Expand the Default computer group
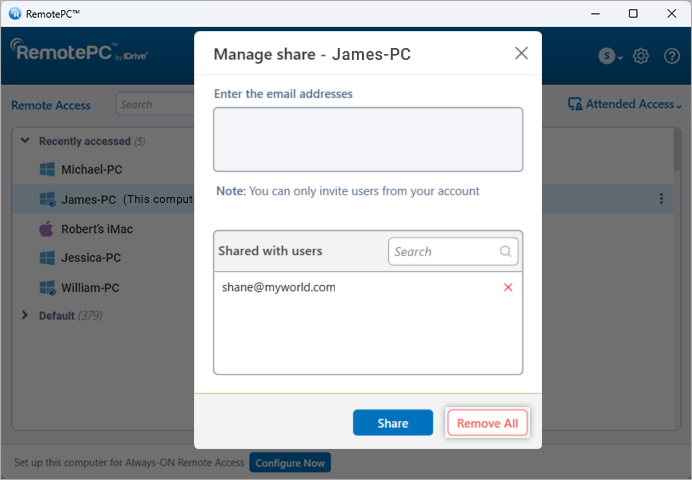This screenshot has height=480, width=692. [x=25, y=316]
